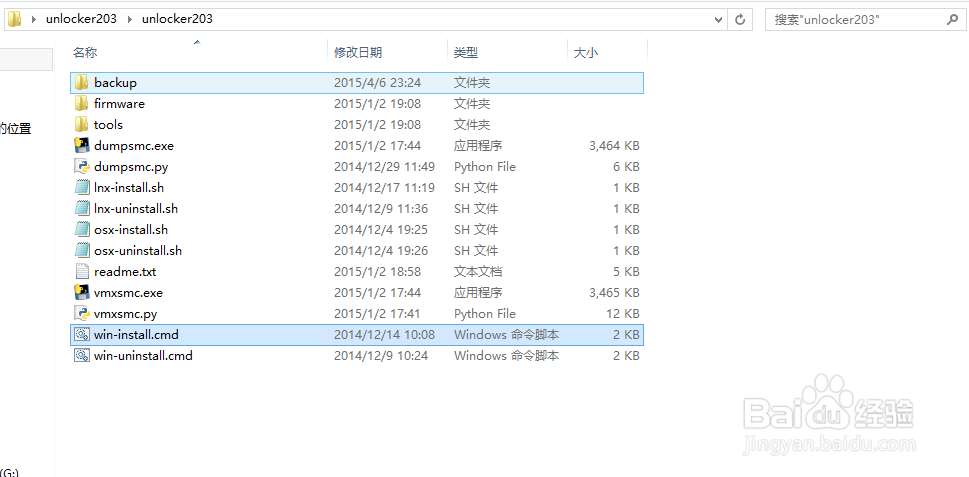The height and width of the screenshot is (477, 969).
Task: Click the win-install.cmd script icon
Action: 82,334
